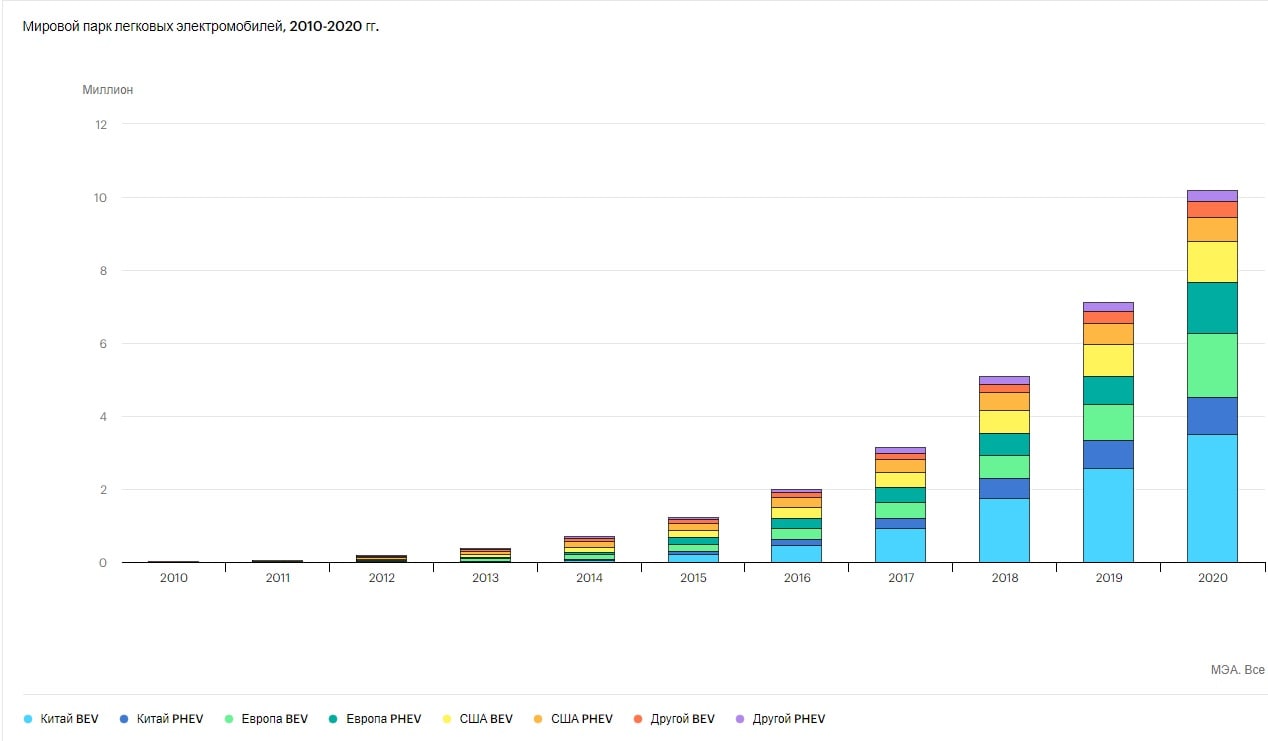The image size is (1268, 741).
Task: Click the teal Европа PHEV segment of 2020 bar
Action: (x=1212, y=307)
